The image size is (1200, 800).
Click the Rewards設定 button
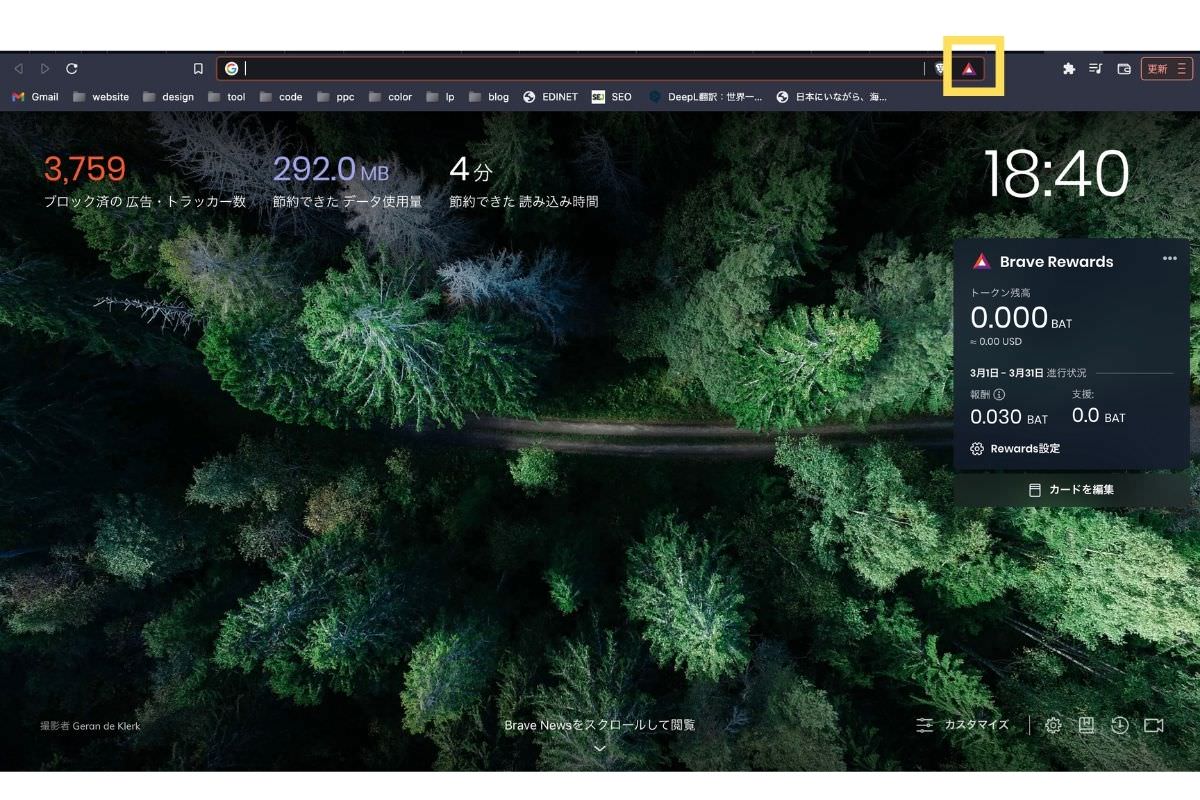1015,449
